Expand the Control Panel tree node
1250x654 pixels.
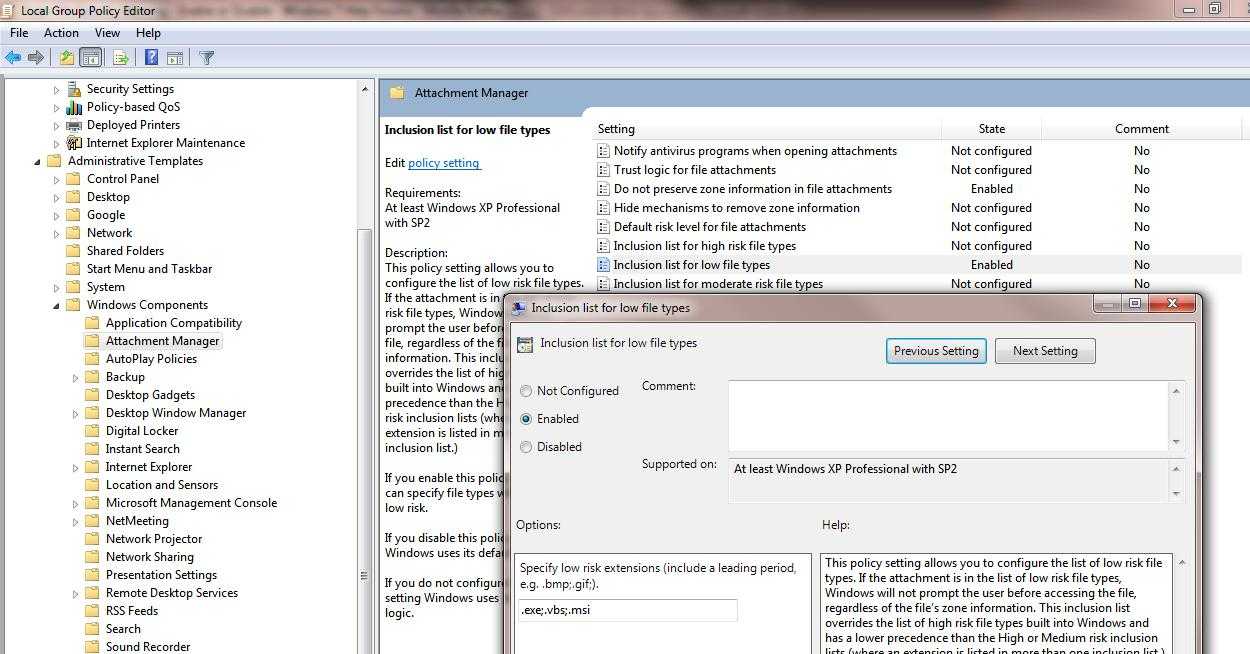(57, 179)
